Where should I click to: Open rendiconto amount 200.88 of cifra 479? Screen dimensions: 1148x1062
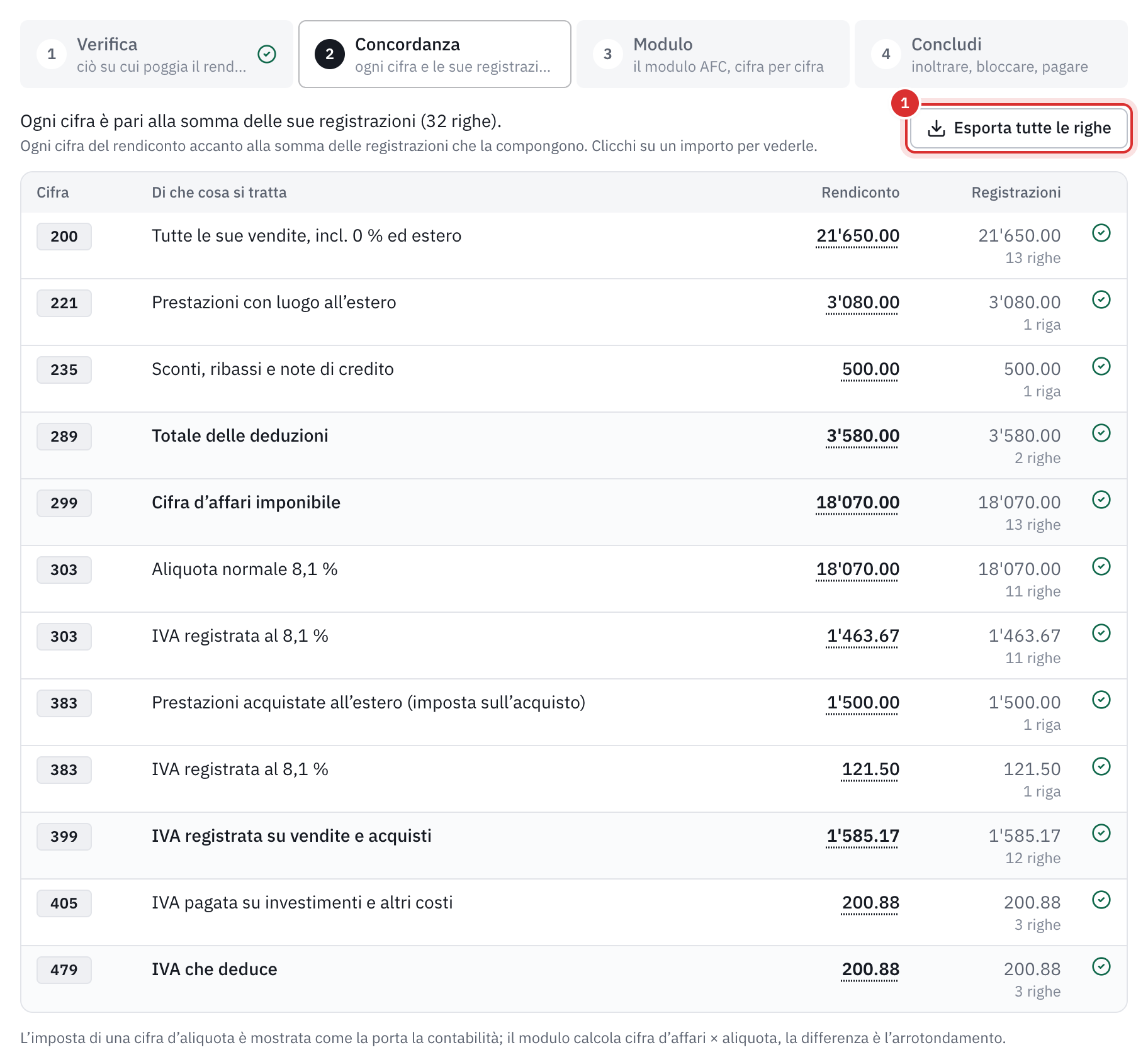coord(870,970)
